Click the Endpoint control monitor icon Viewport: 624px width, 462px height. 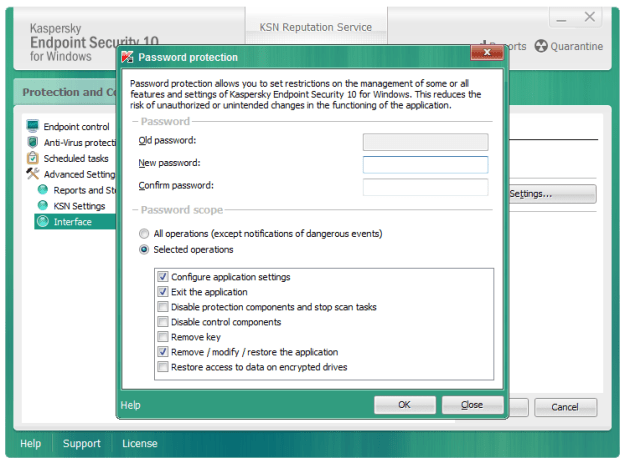click(x=33, y=127)
